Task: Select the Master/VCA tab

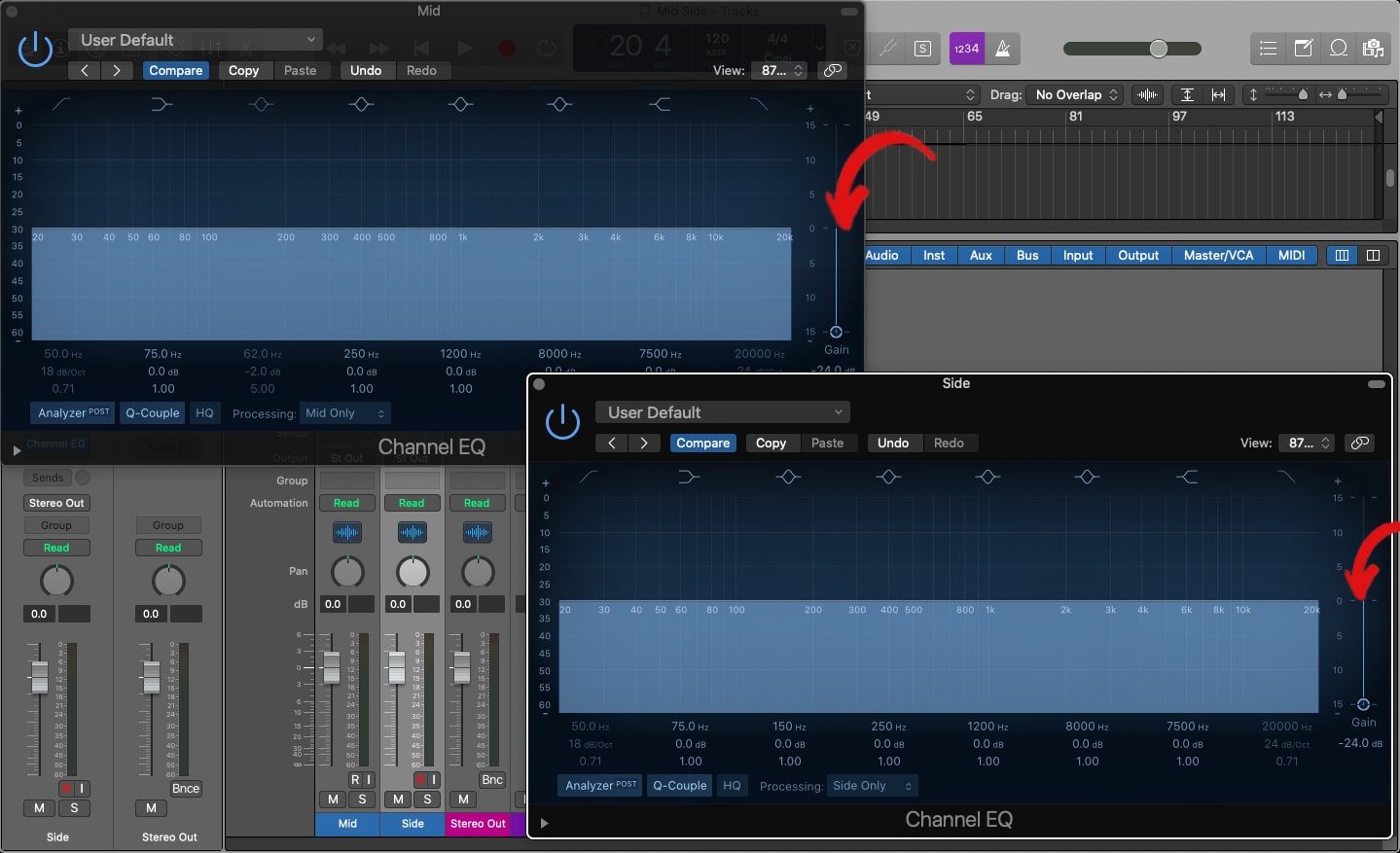Action: coord(1218,255)
